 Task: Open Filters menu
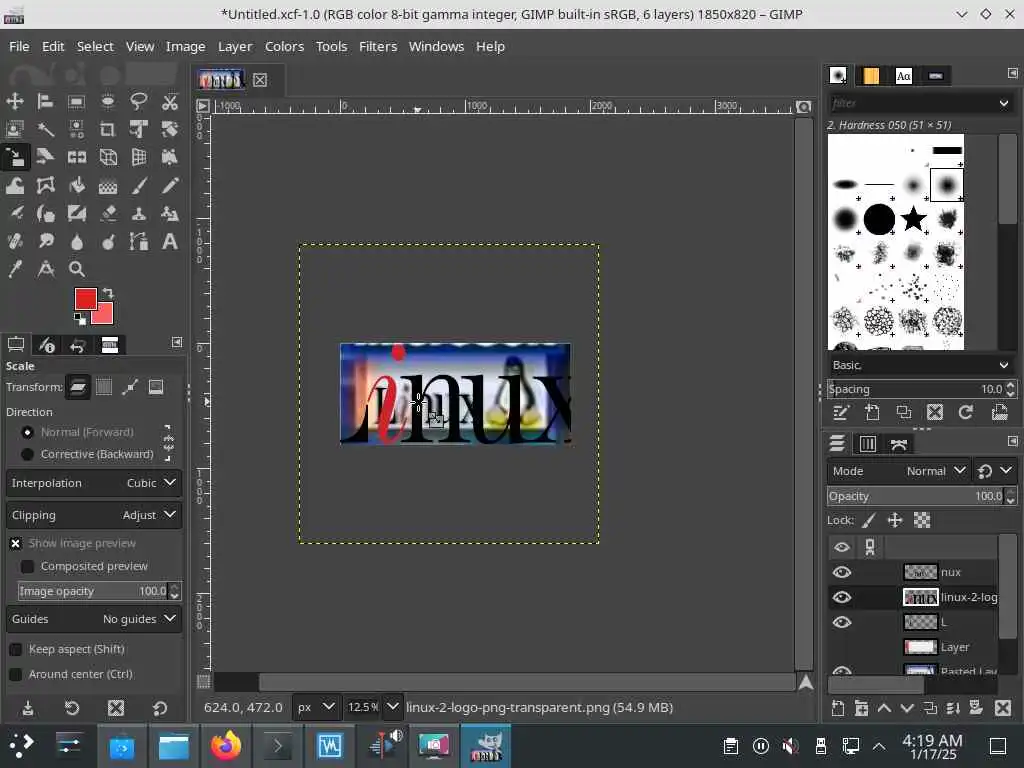click(x=378, y=46)
